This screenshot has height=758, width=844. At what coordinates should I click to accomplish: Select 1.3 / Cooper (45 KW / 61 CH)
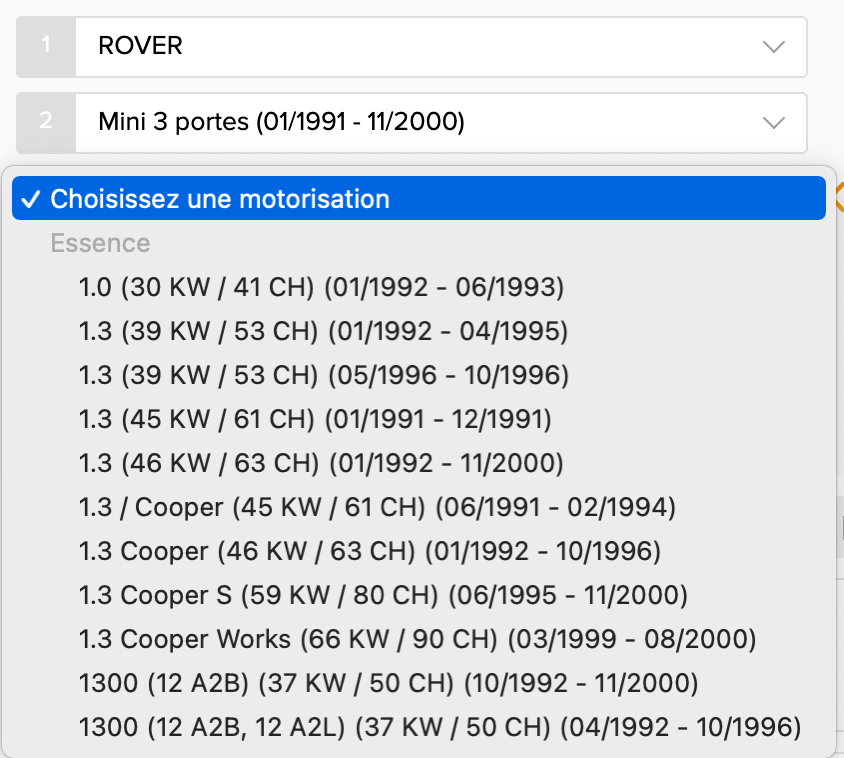(419, 507)
